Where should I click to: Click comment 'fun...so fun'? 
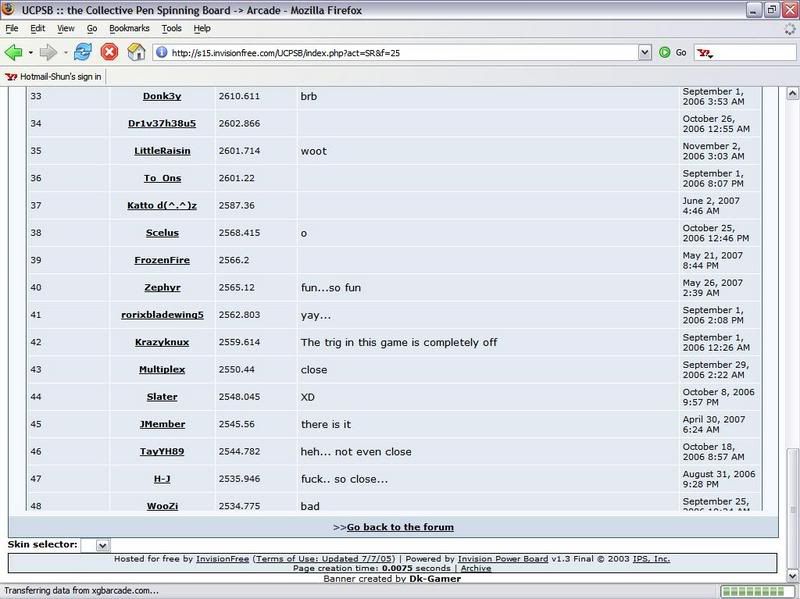pyautogui.click(x=331, y=288)
